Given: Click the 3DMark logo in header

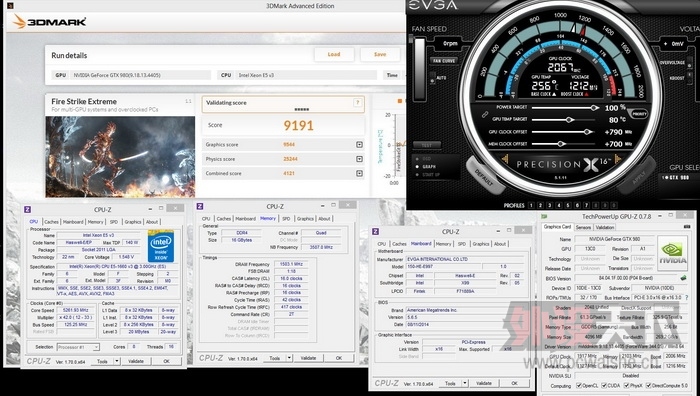Looking at the screenshot, I should (50, 21).
